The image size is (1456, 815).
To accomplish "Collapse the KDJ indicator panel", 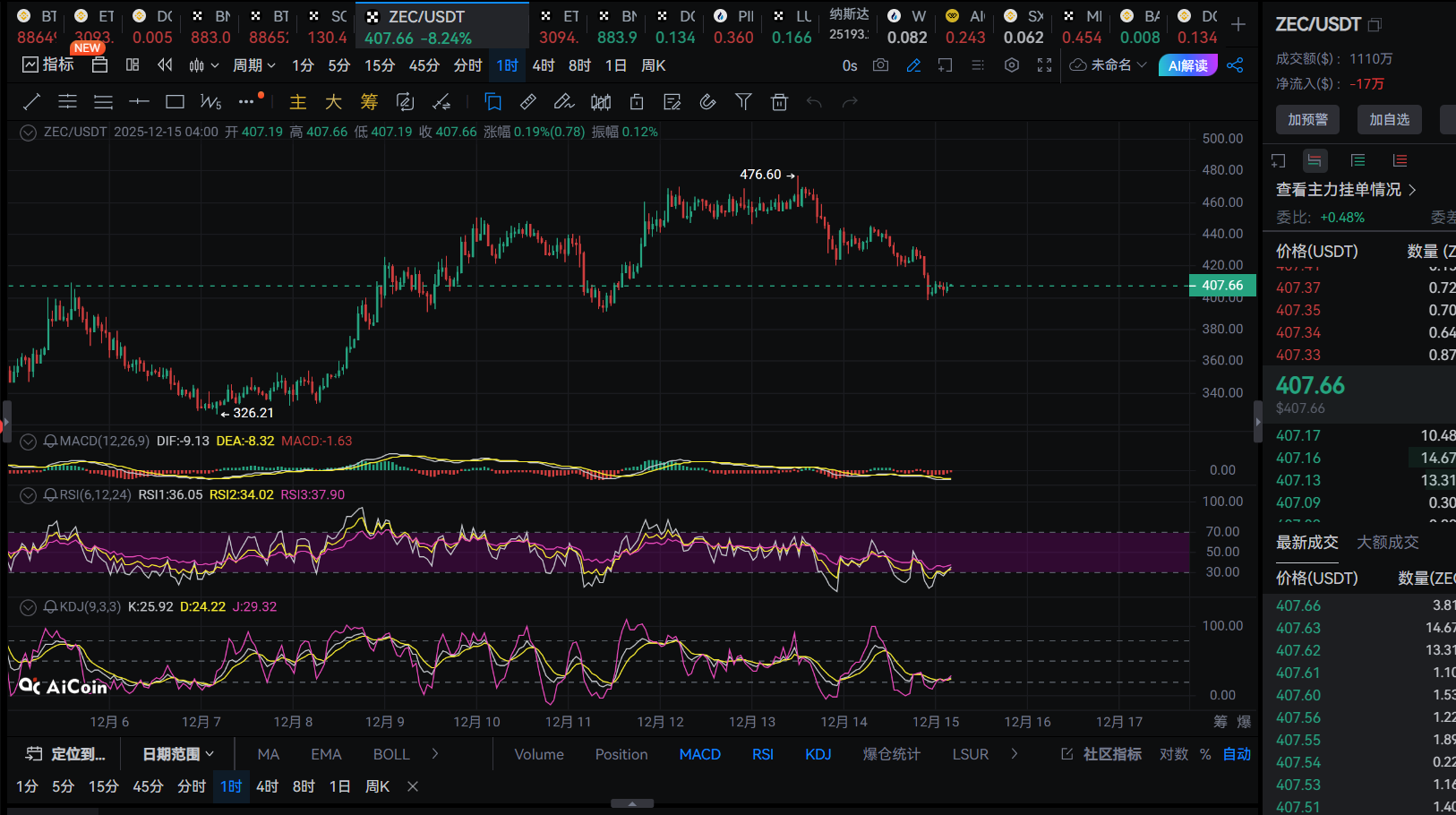I will [28, 607].
